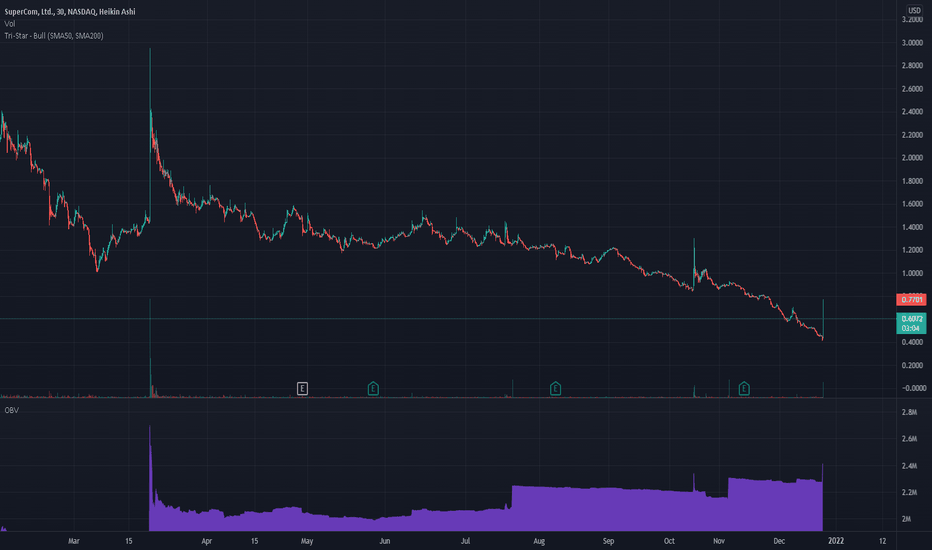Click the 15 label between Mar and Apr
932x550 pixels.
(129, 541)
